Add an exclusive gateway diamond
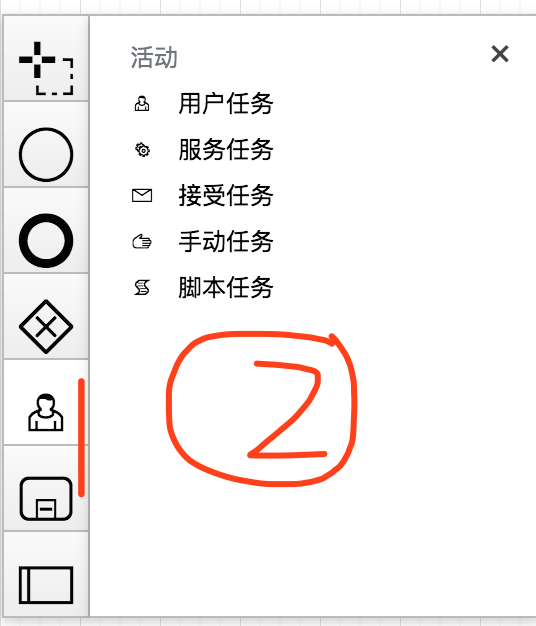 point(46,327)
